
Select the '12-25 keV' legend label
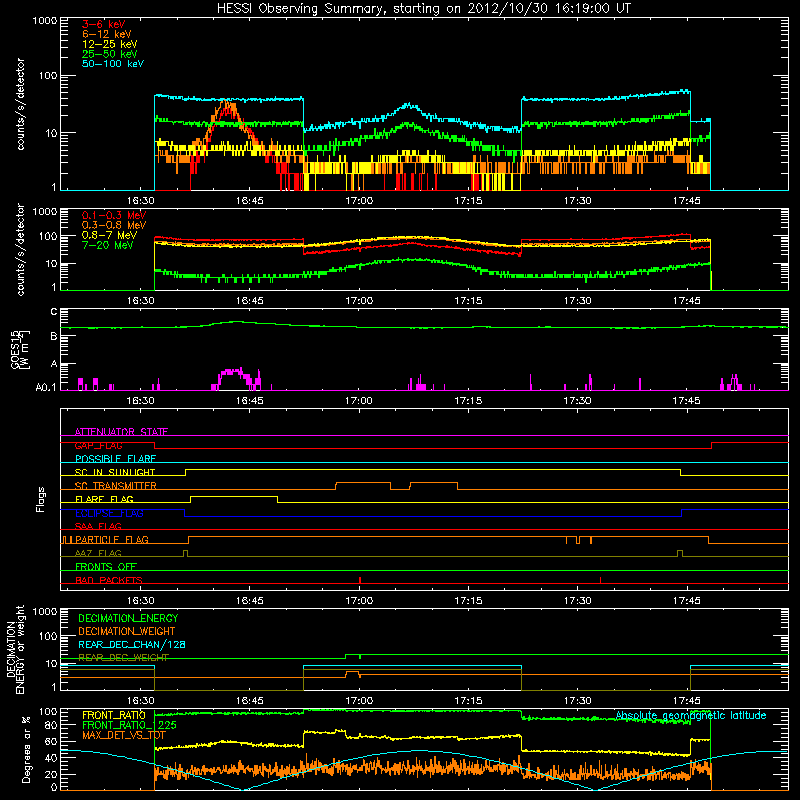coord(110,44)
